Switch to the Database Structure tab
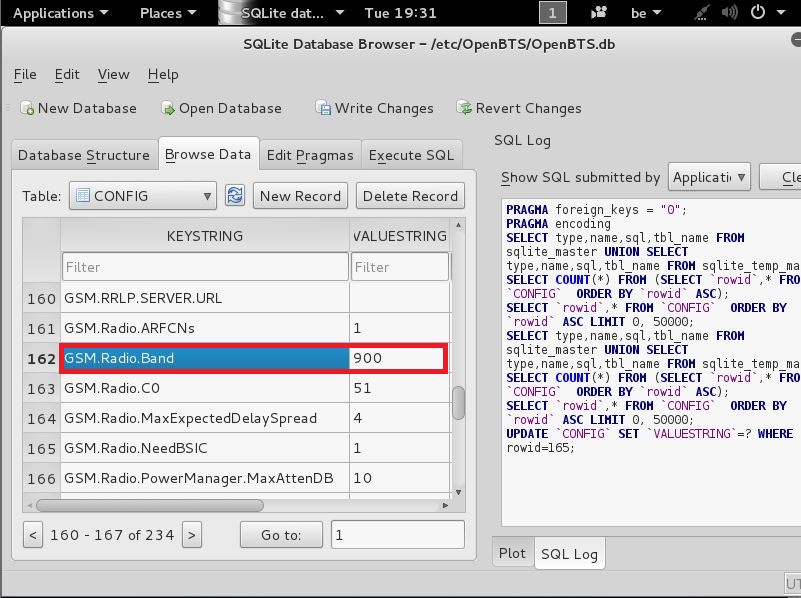Image resolution: width=801 pixels, height=598 pixels. [84, 155]
